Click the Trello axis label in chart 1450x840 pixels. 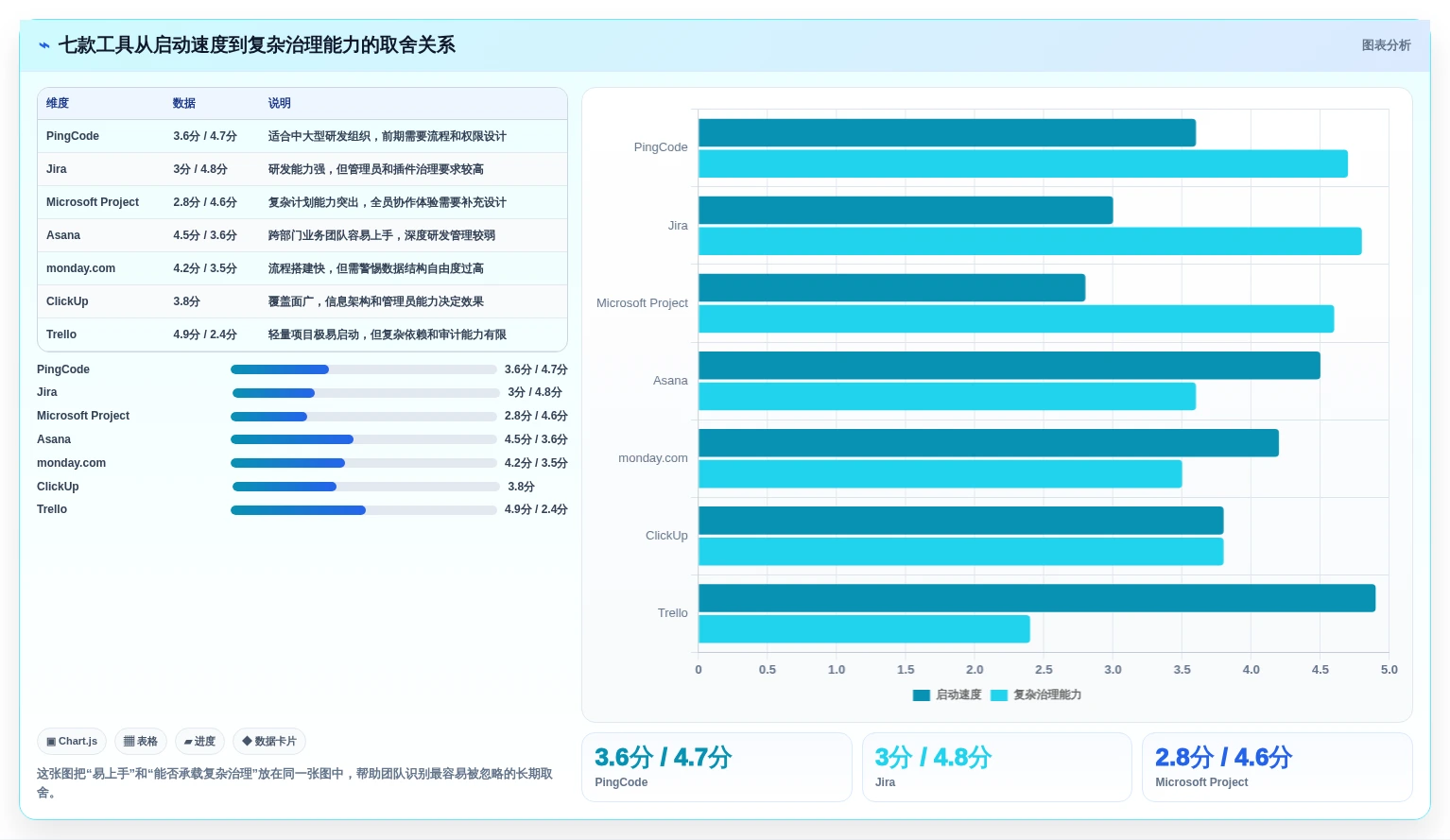click(673, 613)
